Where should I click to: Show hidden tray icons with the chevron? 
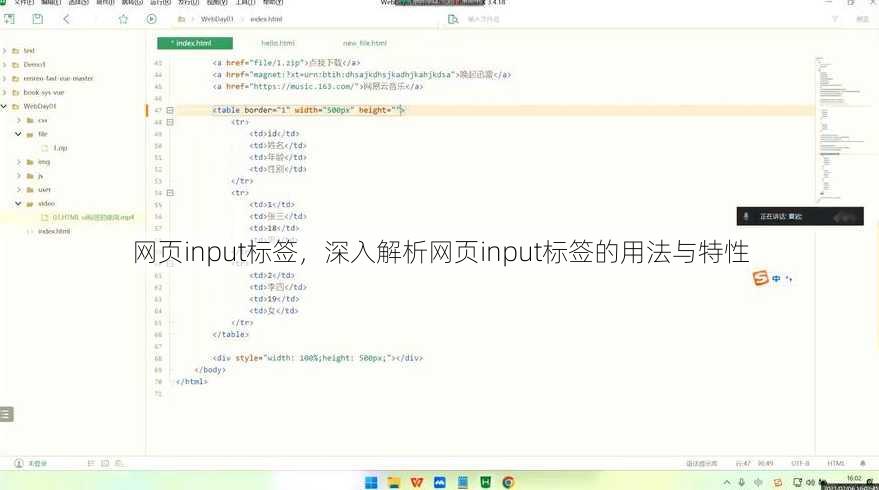pos(727,482)
